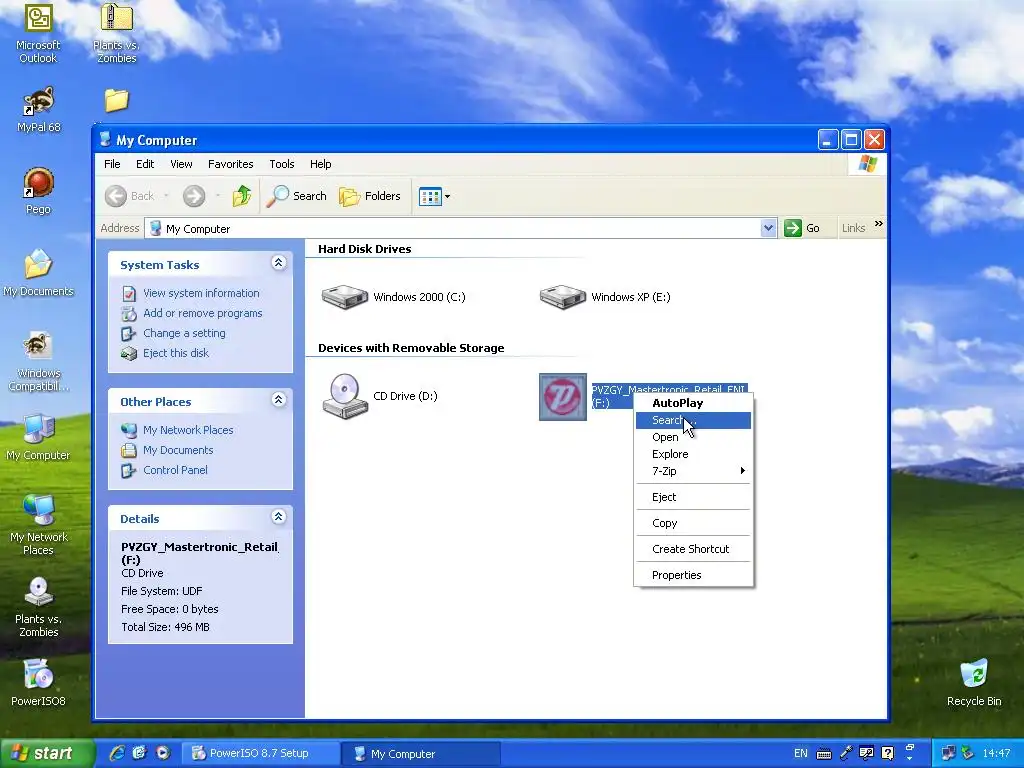Image resolution: width=1024 pixels, height=768 pixels.
Task: Collapse the Details panel
Action: pos(278,517)
